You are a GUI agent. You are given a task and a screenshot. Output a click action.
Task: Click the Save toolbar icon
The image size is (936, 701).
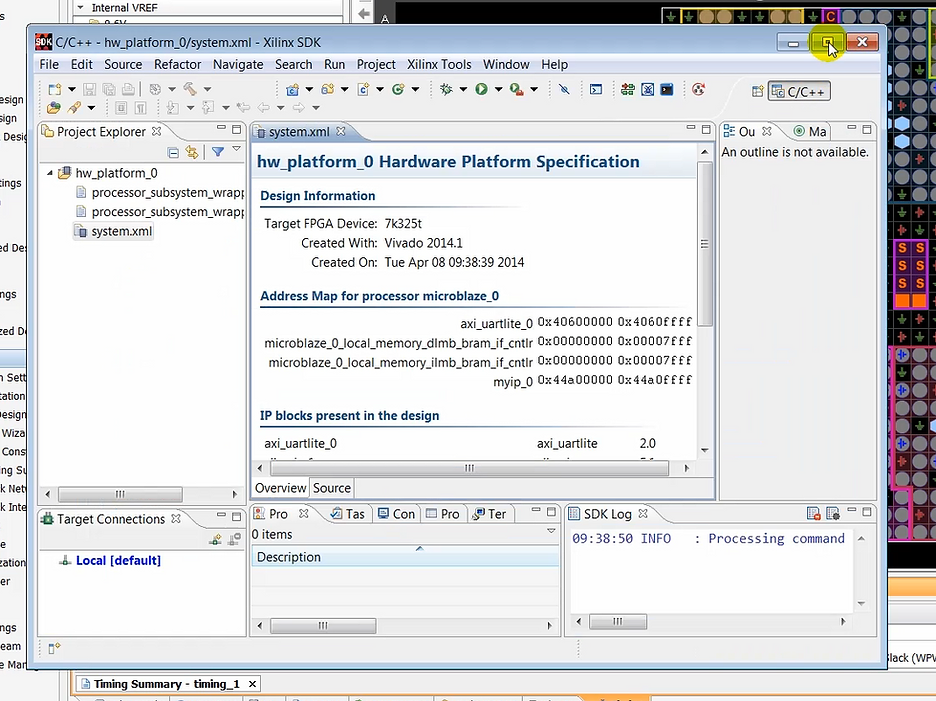[x=90, y=89]
